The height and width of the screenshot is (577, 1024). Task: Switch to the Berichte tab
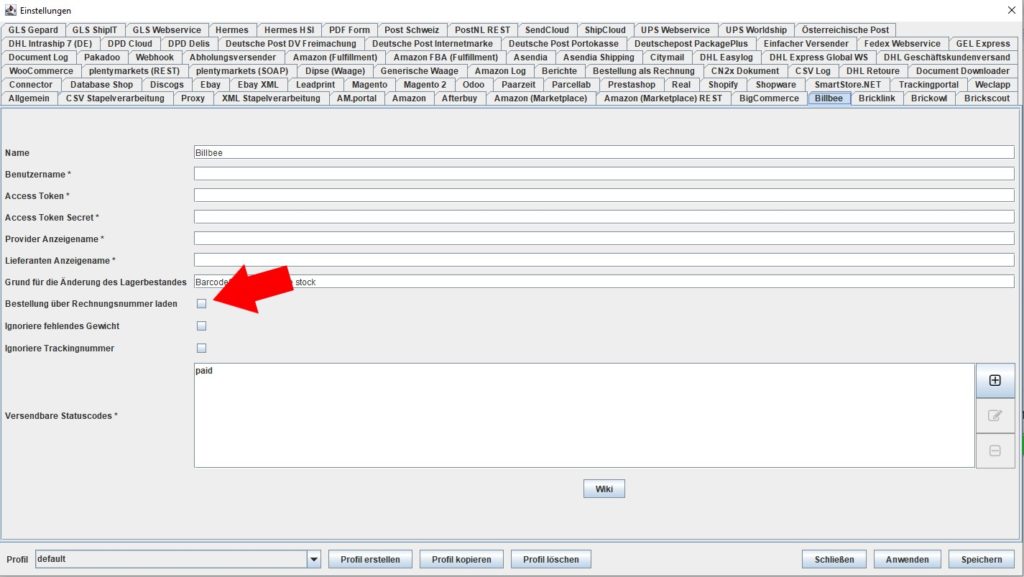point(560,70)
